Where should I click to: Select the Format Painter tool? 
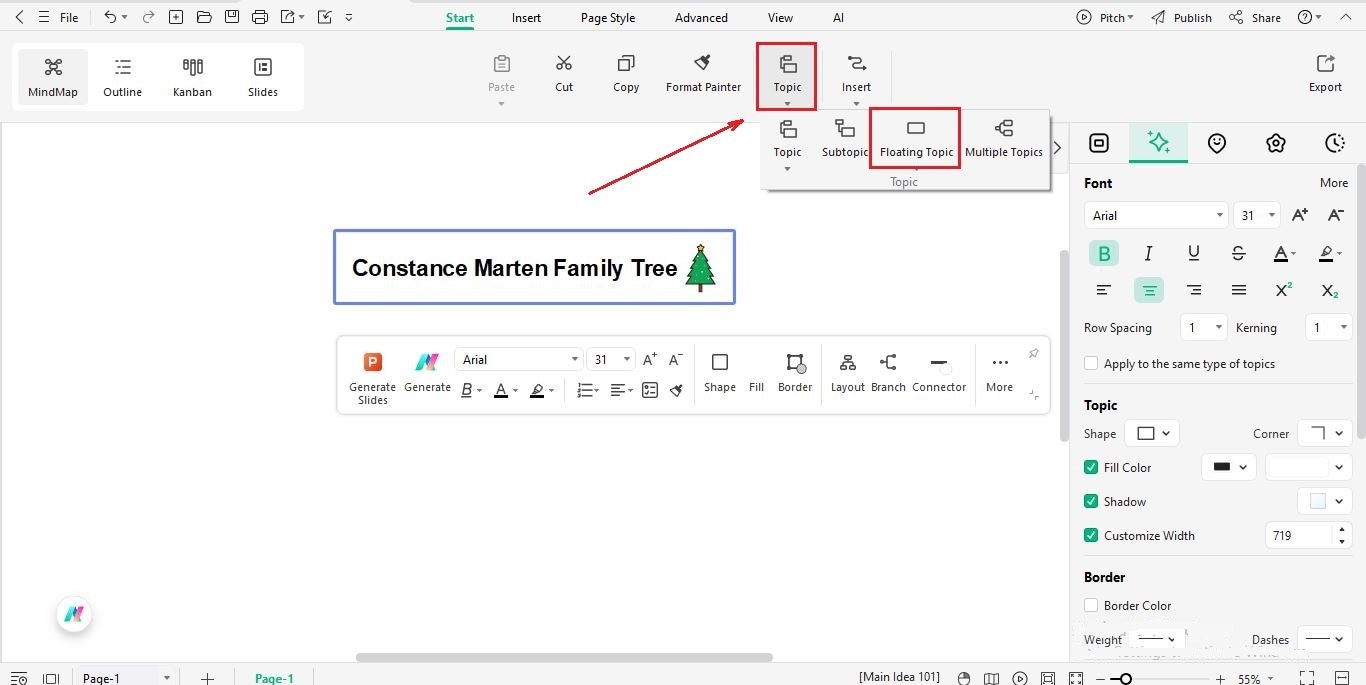pos(703,73)
